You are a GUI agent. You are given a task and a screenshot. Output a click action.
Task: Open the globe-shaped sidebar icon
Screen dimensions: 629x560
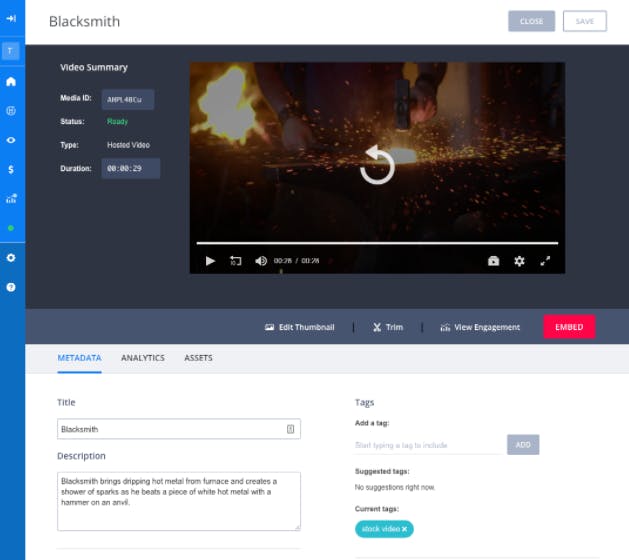[11, 111]
